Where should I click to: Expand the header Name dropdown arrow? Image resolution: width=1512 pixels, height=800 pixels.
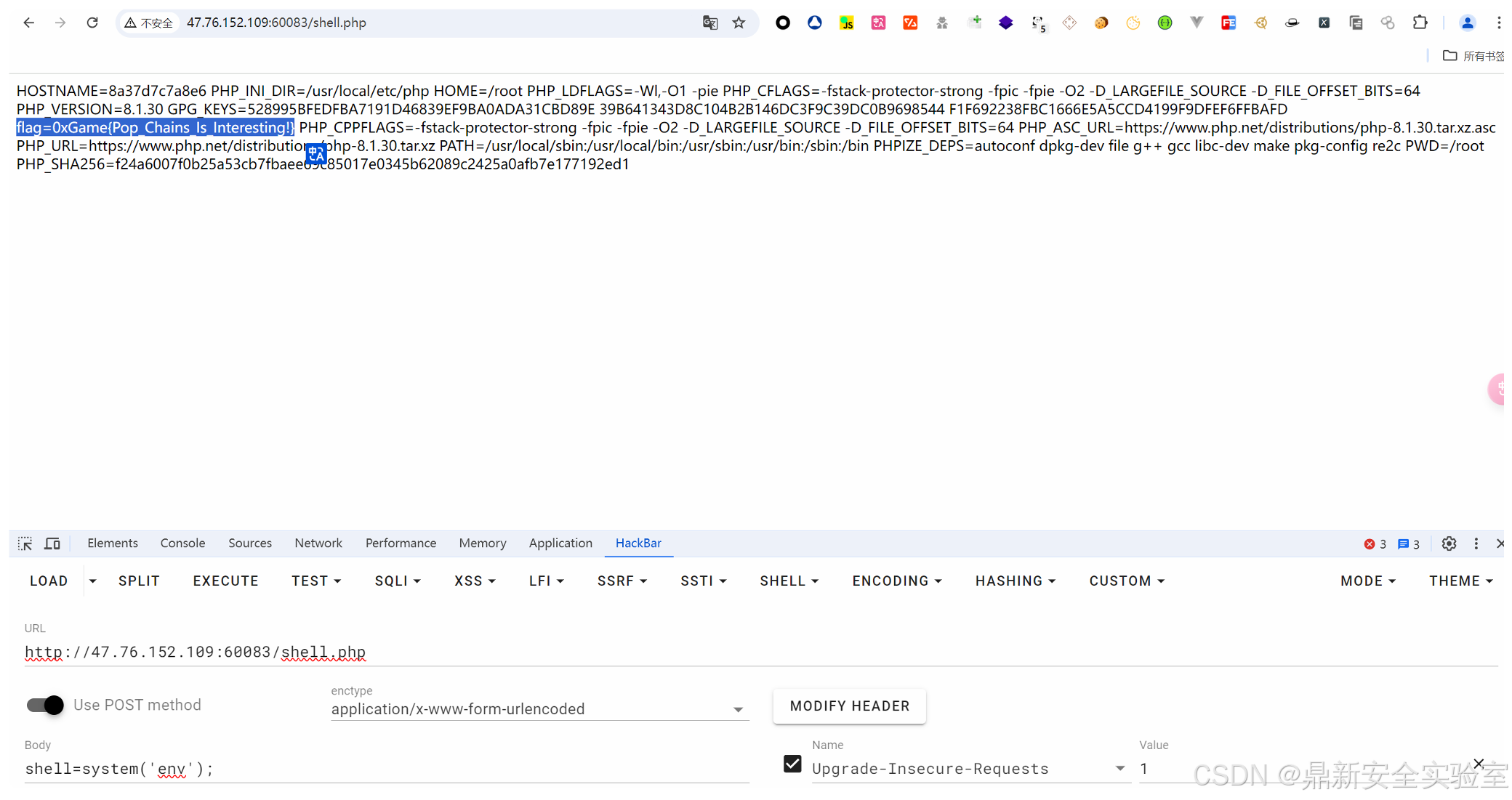coord(1119,768)
